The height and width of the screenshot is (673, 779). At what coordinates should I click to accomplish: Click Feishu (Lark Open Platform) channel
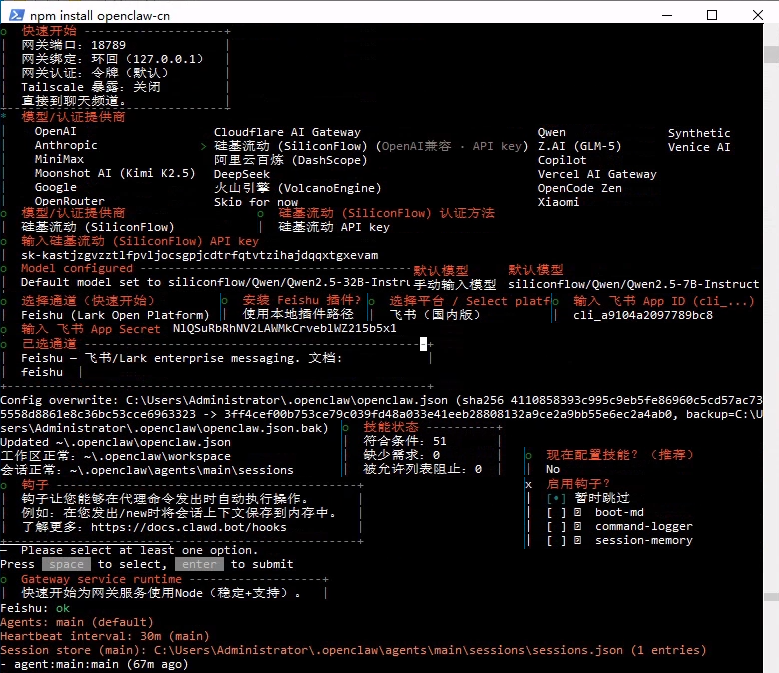(x=115, y=315)
